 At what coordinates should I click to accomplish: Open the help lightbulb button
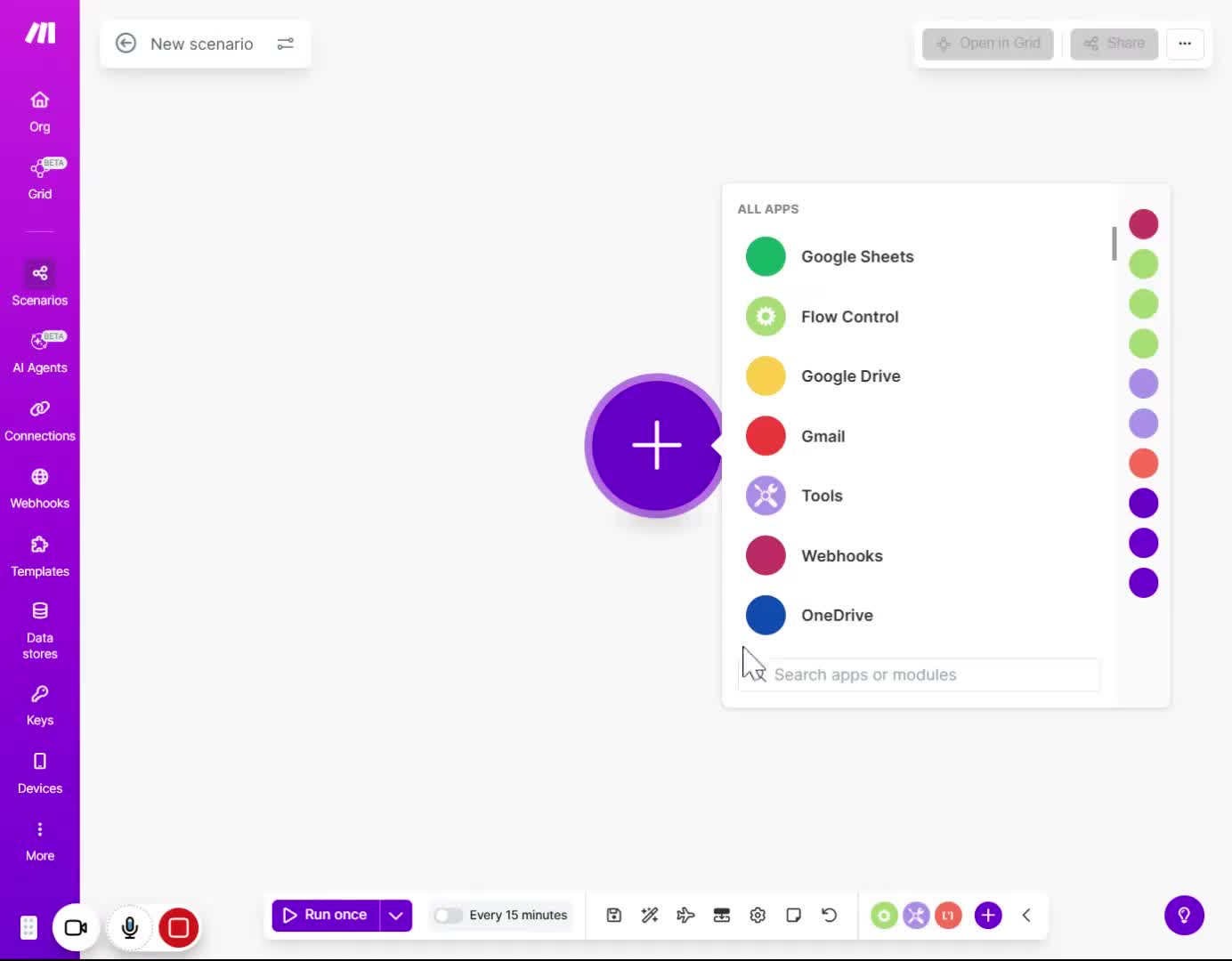[1184, 916]
